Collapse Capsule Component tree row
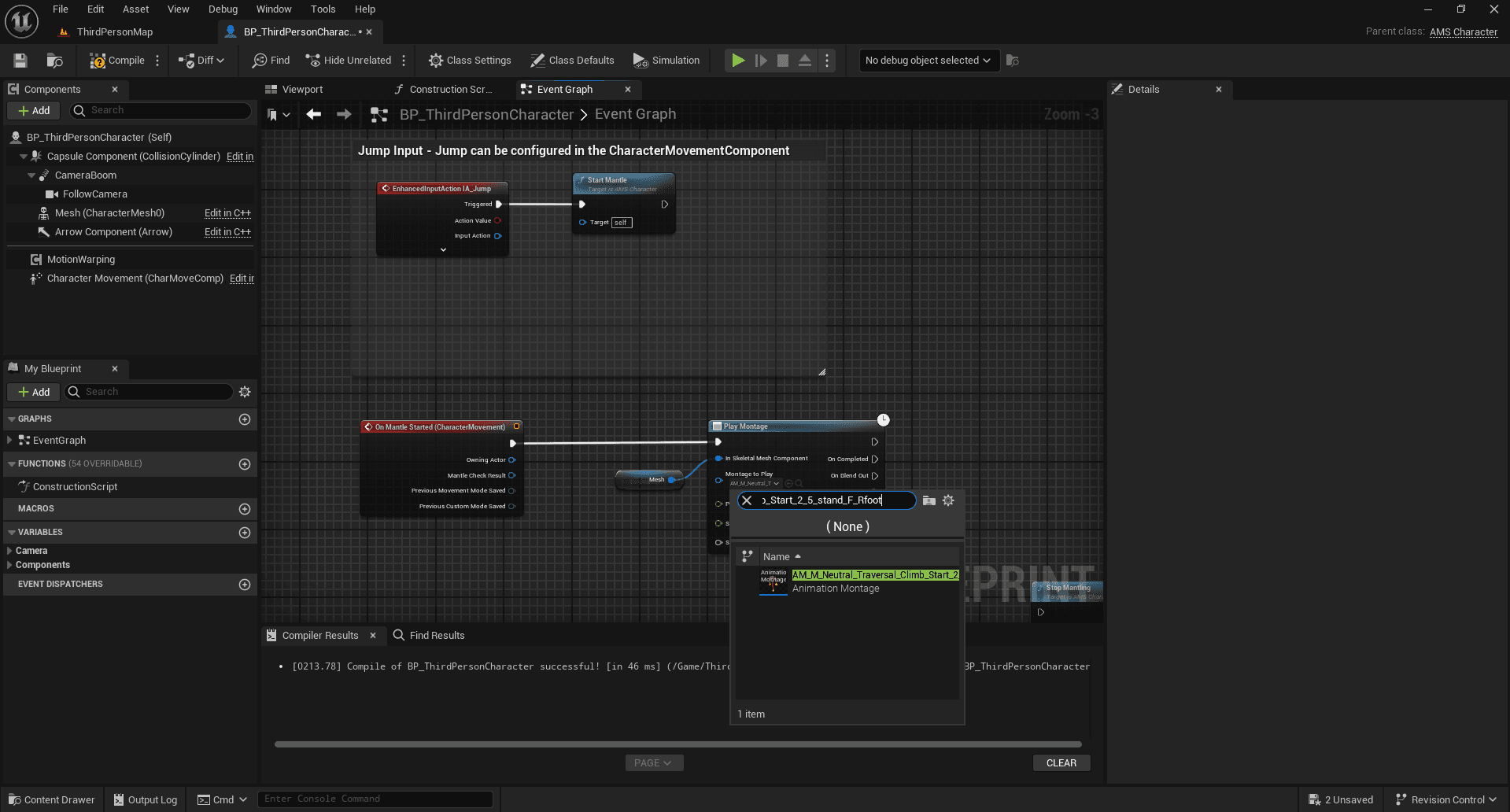The image size is (1510, 812). coord(24,157)
